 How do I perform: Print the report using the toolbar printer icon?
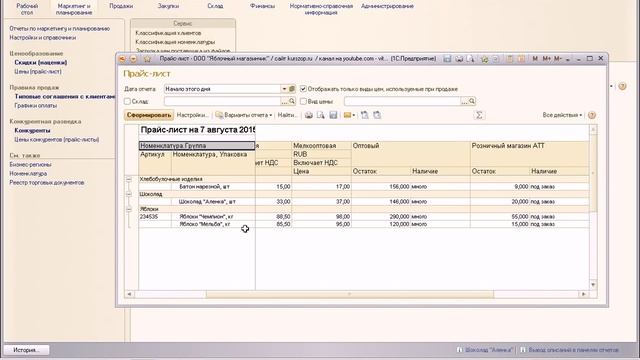[x=309, y=116]
